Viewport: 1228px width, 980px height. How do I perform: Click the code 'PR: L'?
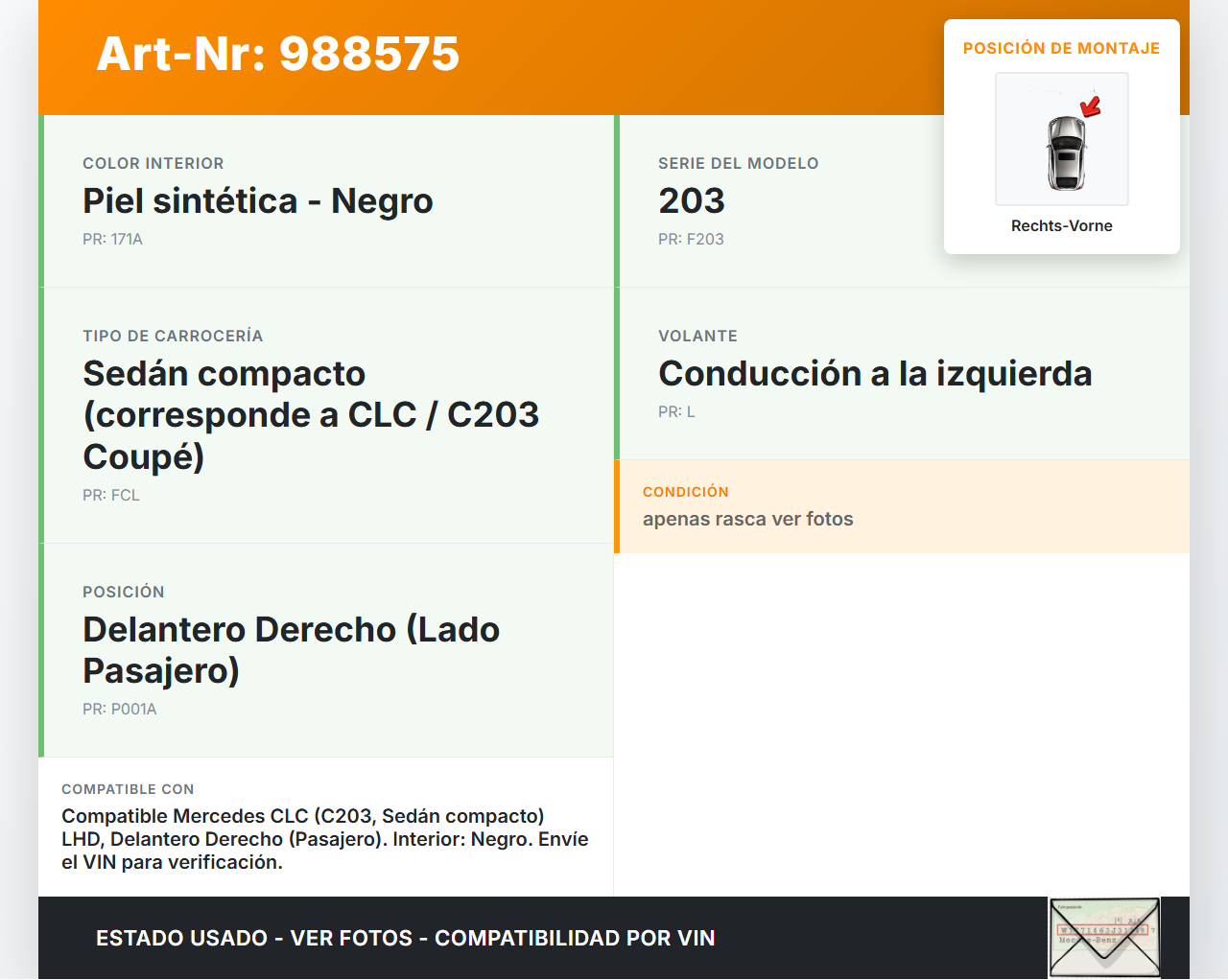tap(677, 412)
